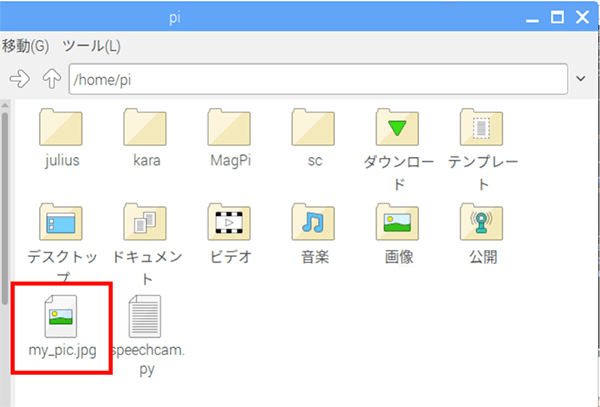
Task: Select the テンプレート templates folder icon
Action: pyautogui.click(x=482, y=127)
